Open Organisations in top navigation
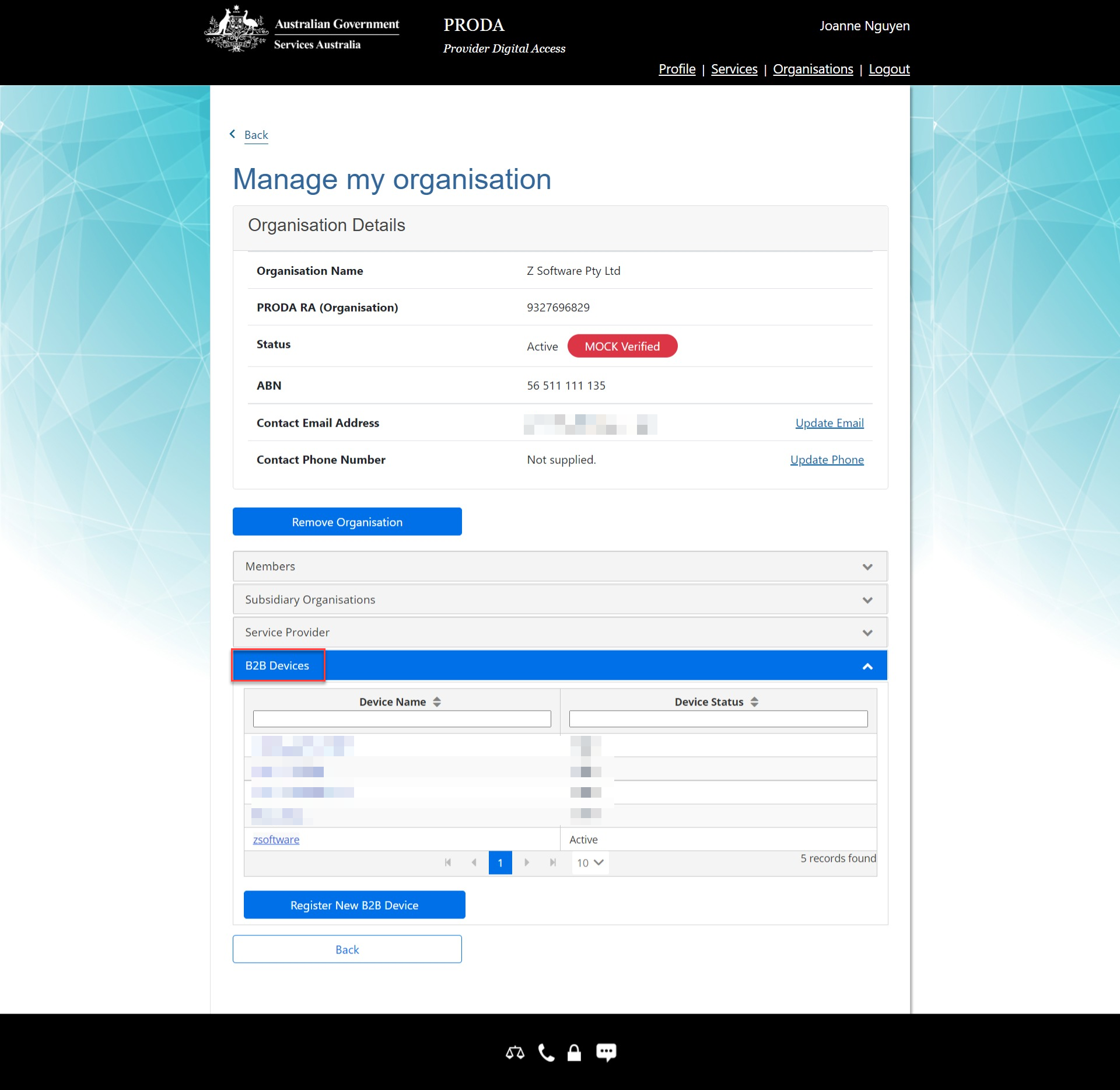Image resolution: width=1120 pixels, height=1090 pixels. pyautogui.click(x=813, y=69)
